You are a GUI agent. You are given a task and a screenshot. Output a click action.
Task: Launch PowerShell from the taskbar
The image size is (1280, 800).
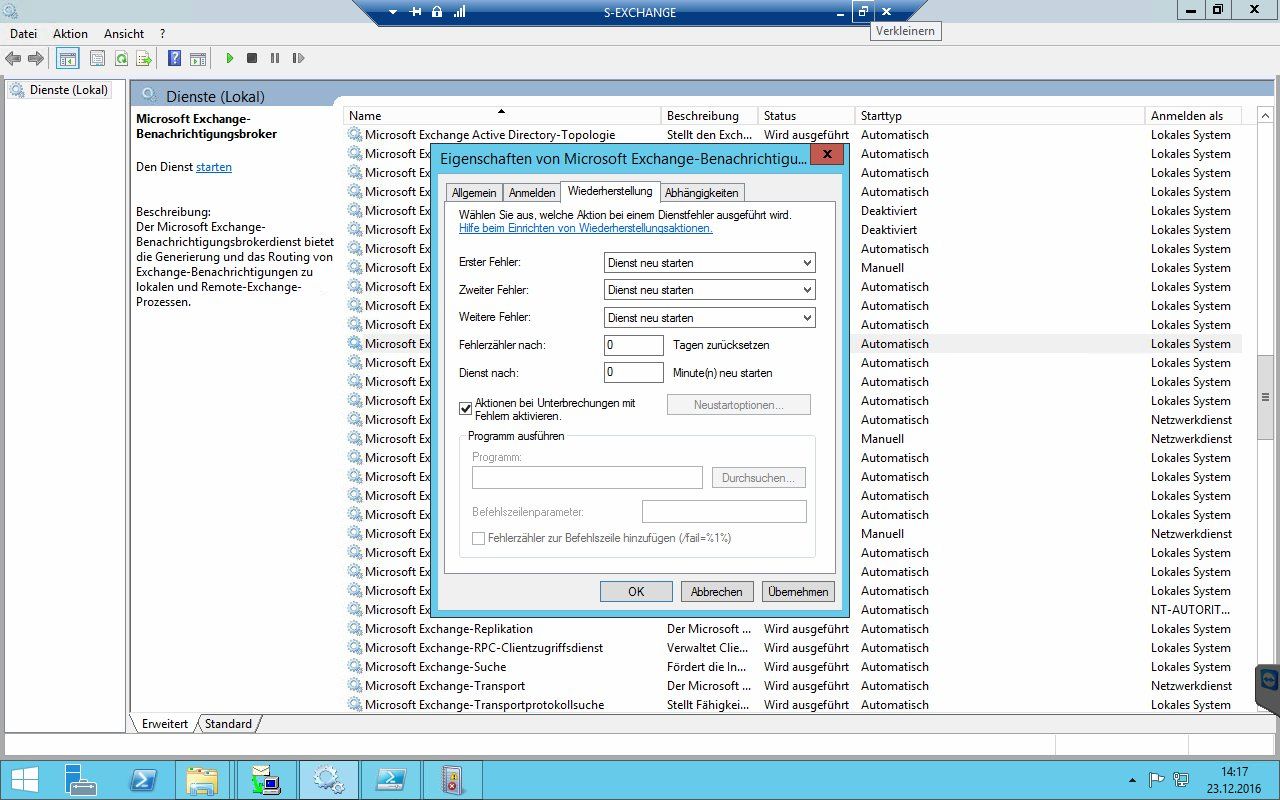pyautogui.click(x=142, y=780)
